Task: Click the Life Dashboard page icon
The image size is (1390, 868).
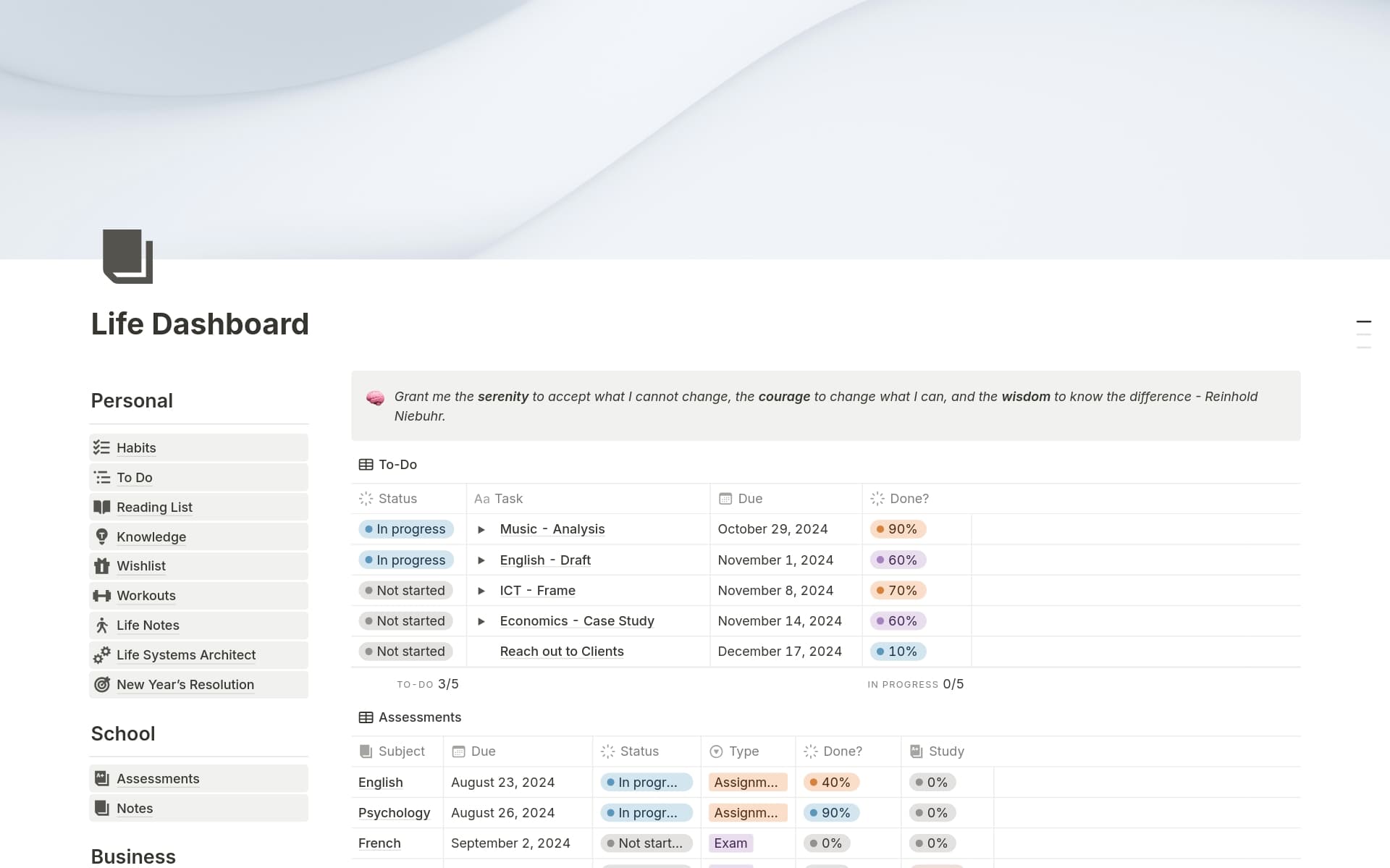Action: [x=127, y=256]
